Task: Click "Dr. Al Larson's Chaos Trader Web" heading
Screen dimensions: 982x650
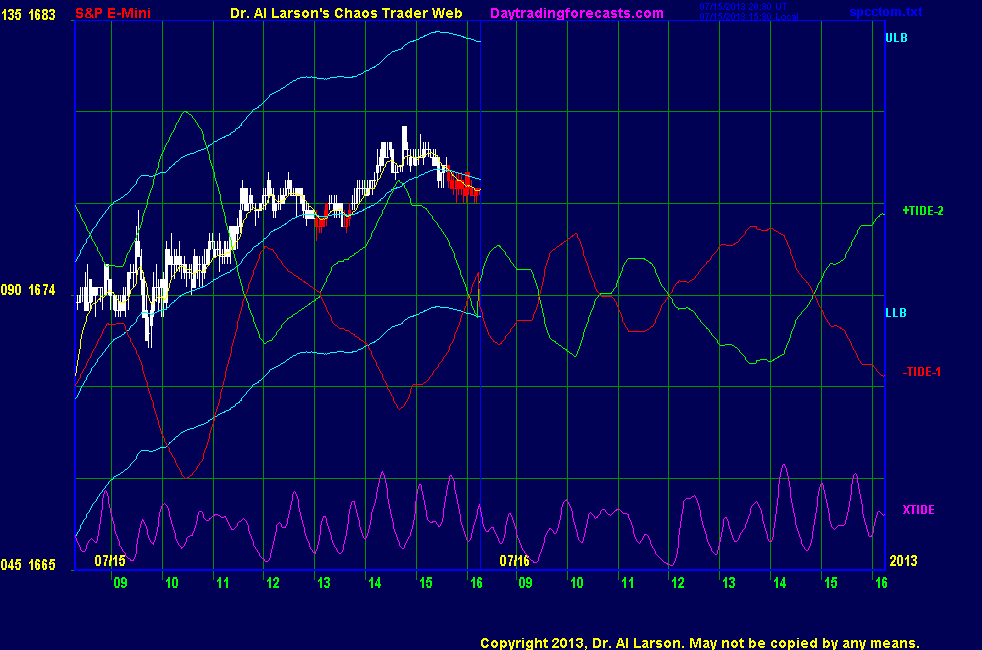Action: coord(346,13)
